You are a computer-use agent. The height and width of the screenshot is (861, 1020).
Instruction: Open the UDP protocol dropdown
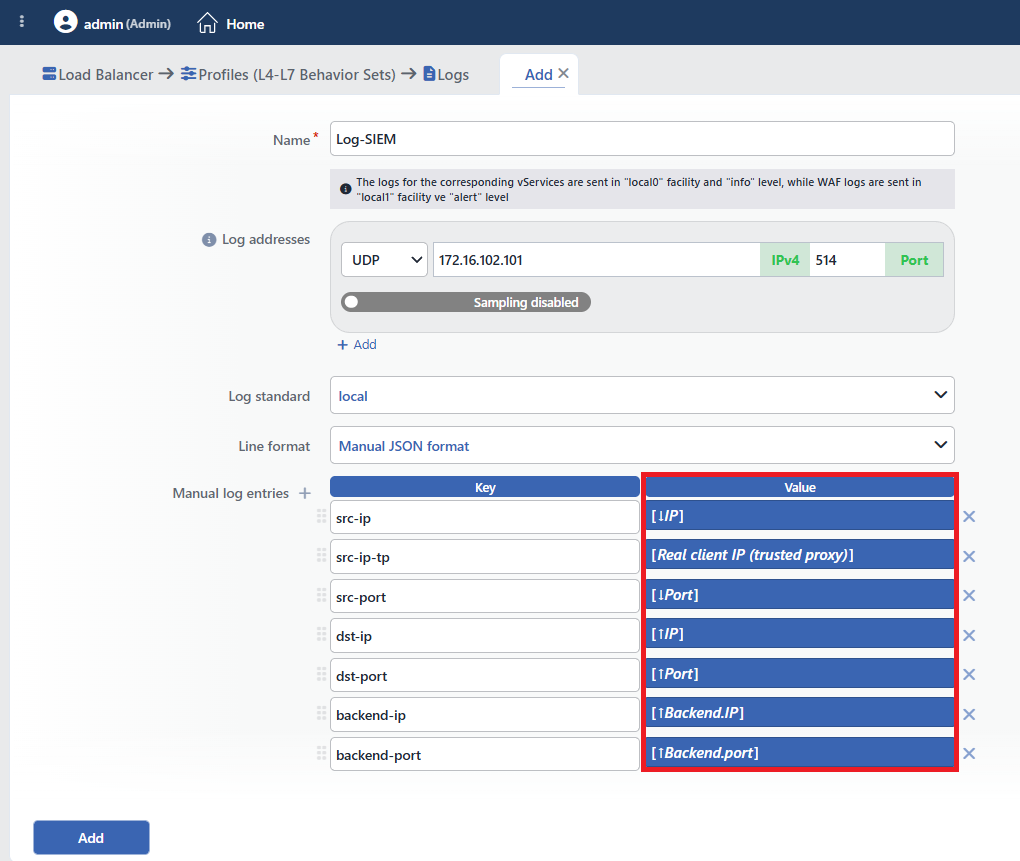tap(384, 260)
